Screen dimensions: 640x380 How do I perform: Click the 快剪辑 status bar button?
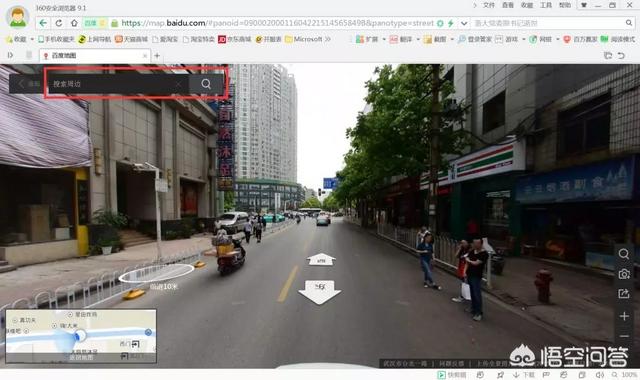(x=452, y=375)
